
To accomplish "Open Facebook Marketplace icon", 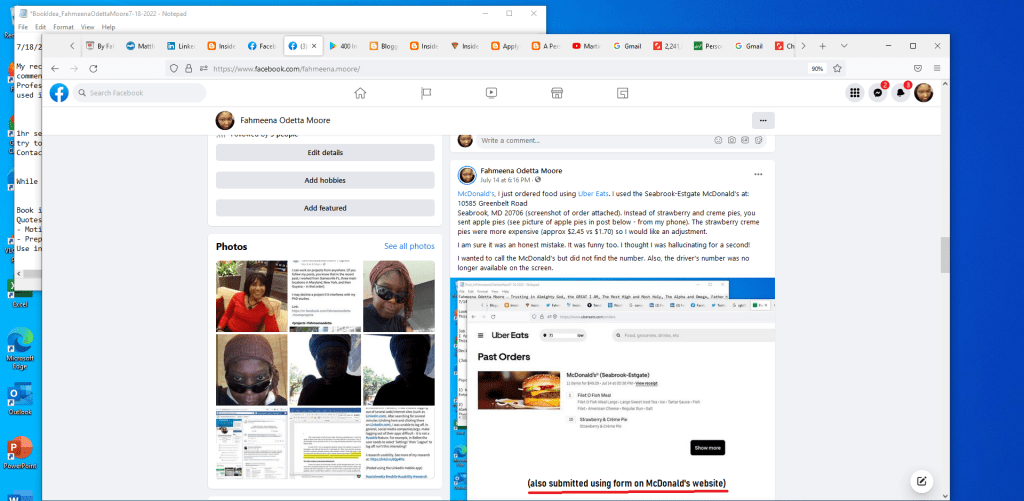I will pyautogui.click(x=557, y=93).
